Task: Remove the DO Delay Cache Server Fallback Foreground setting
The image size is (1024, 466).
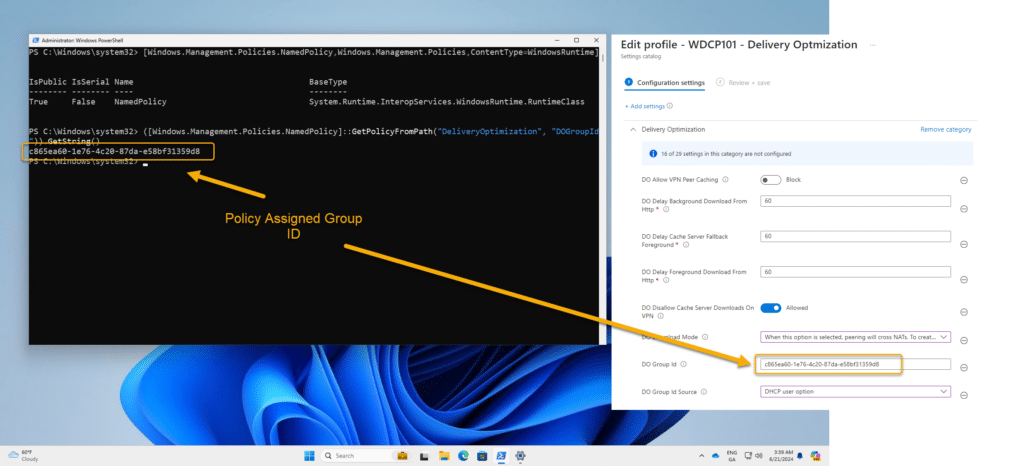Action: 963,244
